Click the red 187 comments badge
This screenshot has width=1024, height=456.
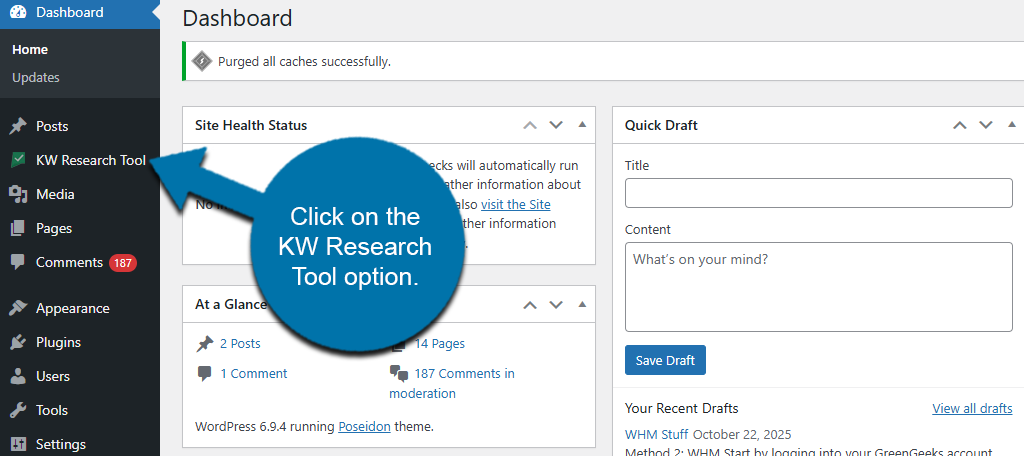click(123, 263)
